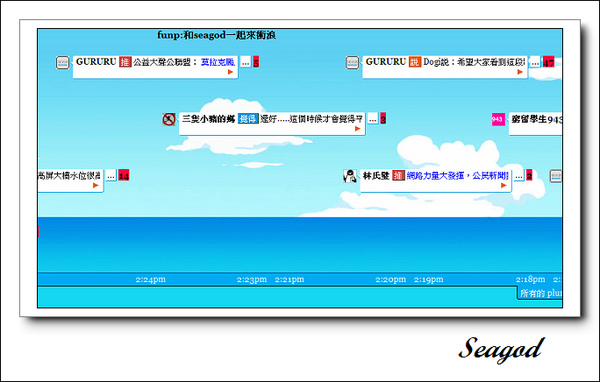Image resolution: width=600 pixels, height=382 pixels.
Task: Click the '...' button beside the 高屏大橋 plurk
Action: point(111,176)
